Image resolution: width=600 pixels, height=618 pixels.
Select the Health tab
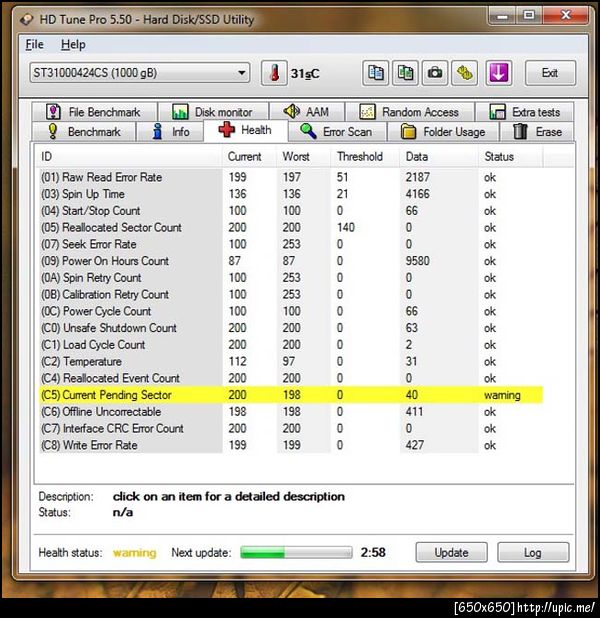(246, 130)
